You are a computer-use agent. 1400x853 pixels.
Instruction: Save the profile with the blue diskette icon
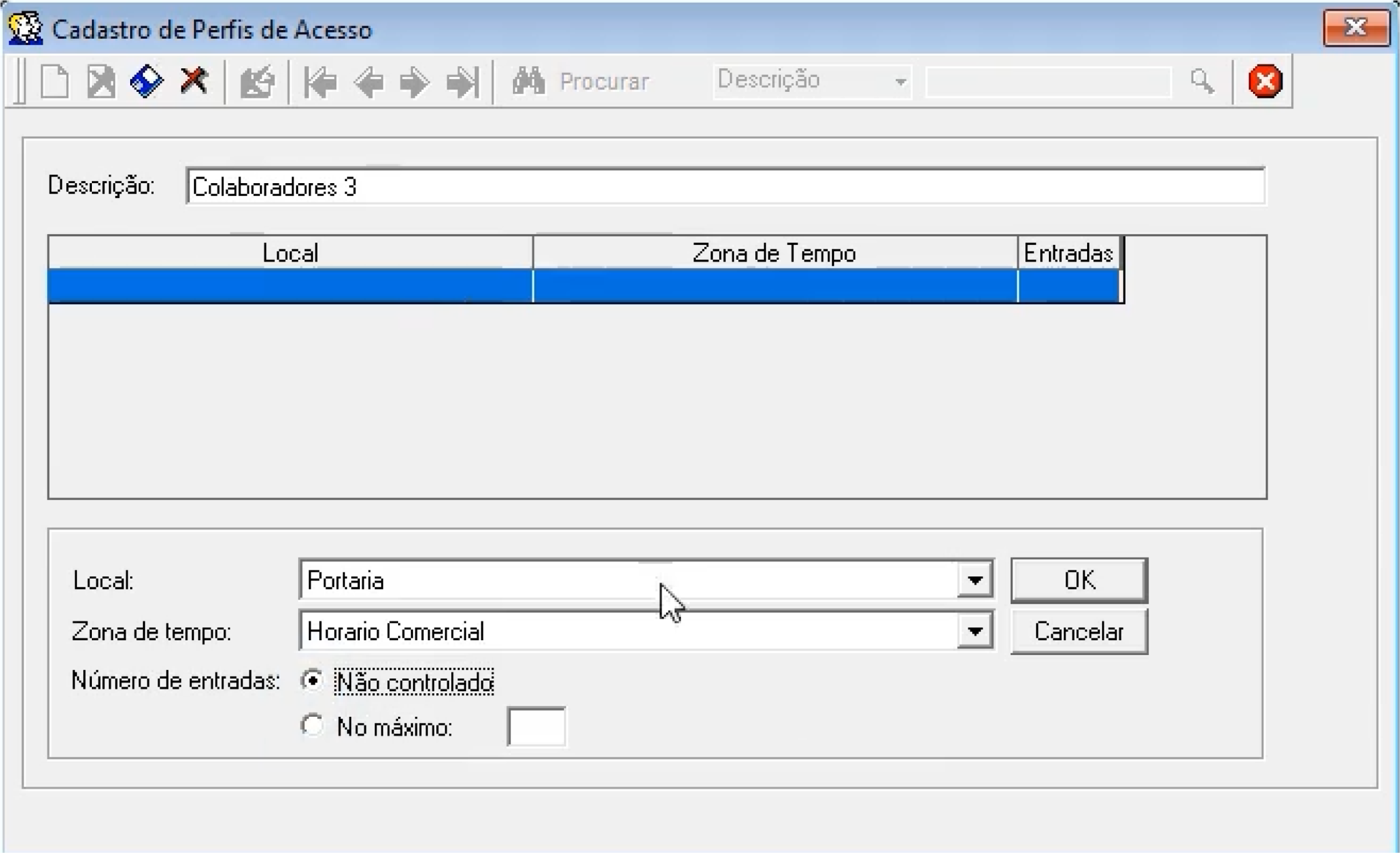(147, 82)
